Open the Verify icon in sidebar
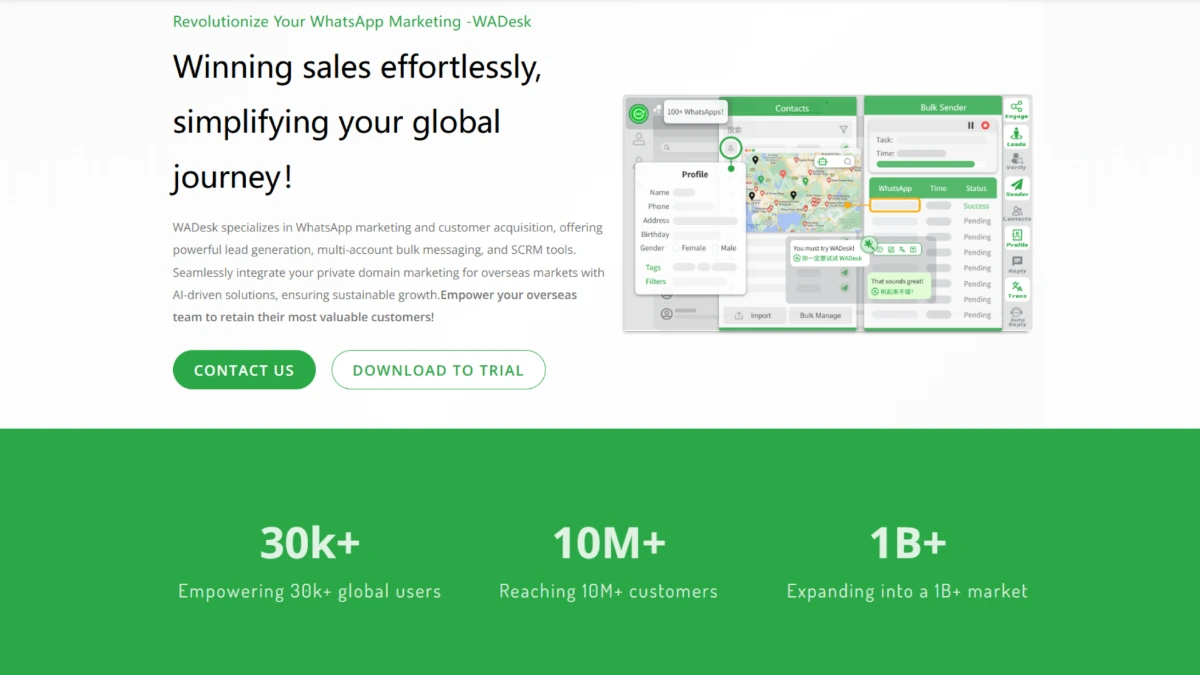This screenshot has width=1200, height=675. tap(1016, 160)
